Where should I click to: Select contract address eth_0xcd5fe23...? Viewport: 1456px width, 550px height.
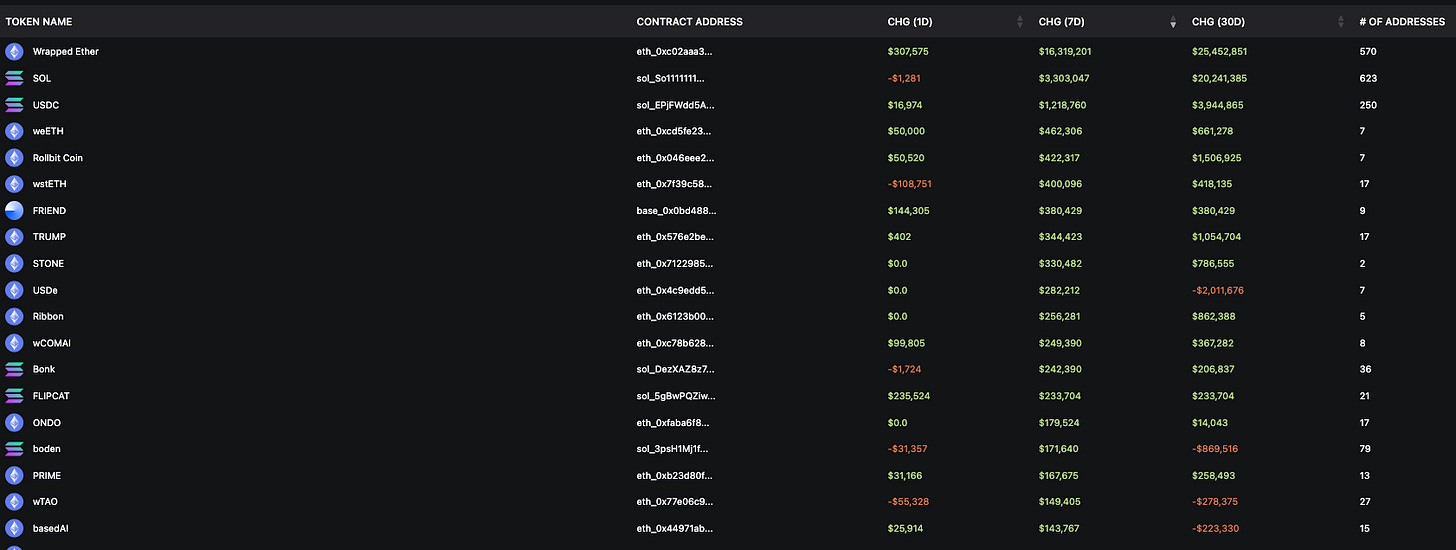coord(675,131)
